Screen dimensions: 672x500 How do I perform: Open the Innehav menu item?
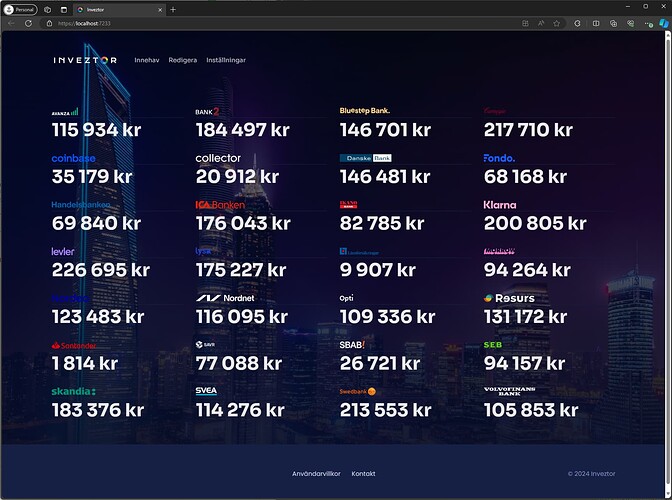pos(147,60)
